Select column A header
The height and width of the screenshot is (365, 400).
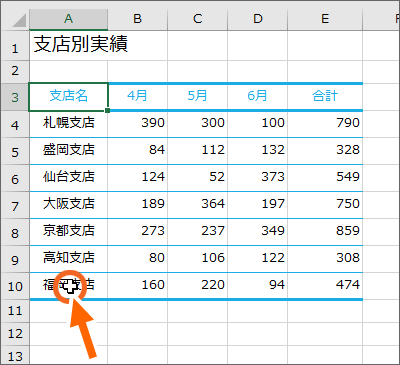coord(68,19)
